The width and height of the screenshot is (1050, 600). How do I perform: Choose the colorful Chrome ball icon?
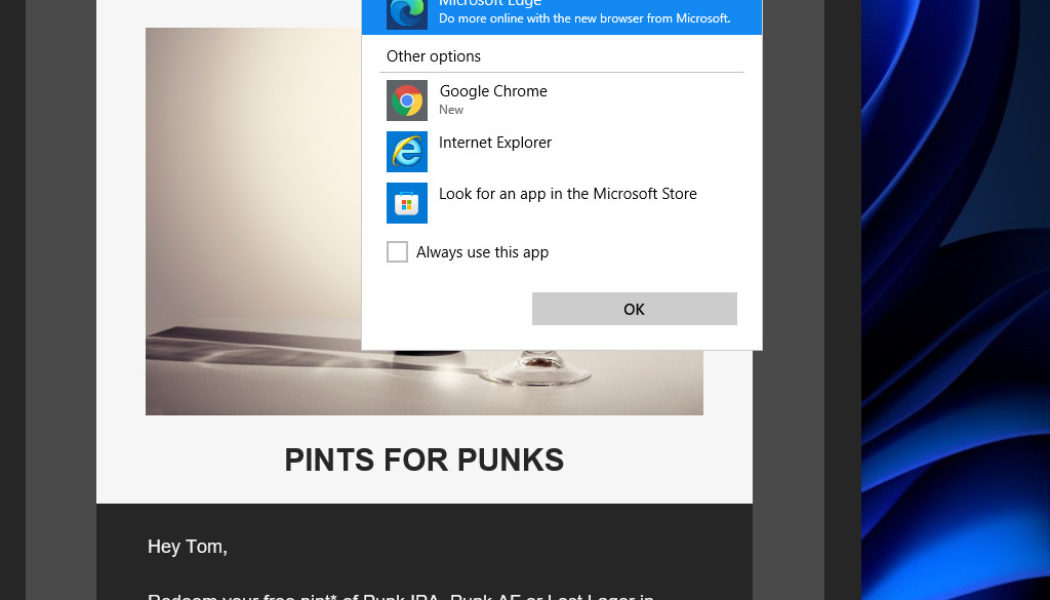406,100
